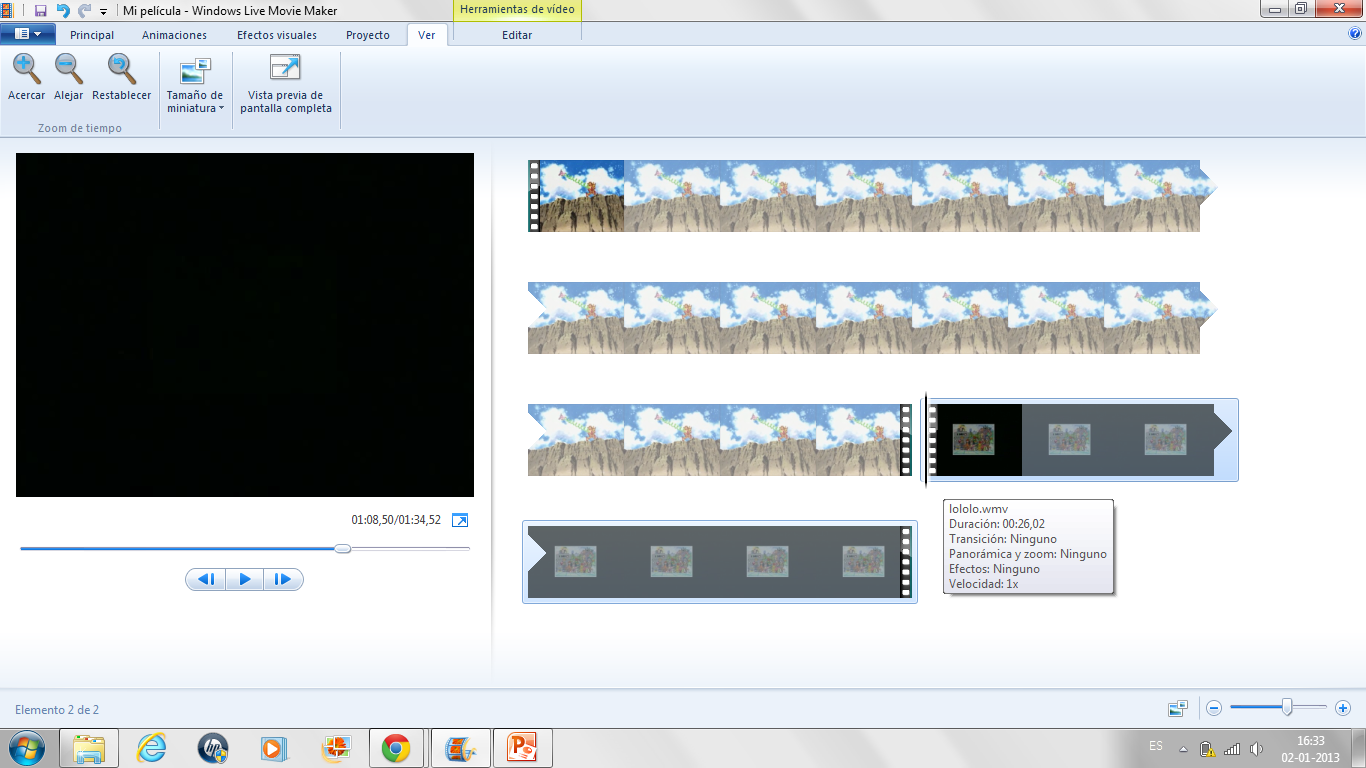1366x768 pixels.
Task: Open the Tamaño de miniatura dropdown
Action: (194, 85)
